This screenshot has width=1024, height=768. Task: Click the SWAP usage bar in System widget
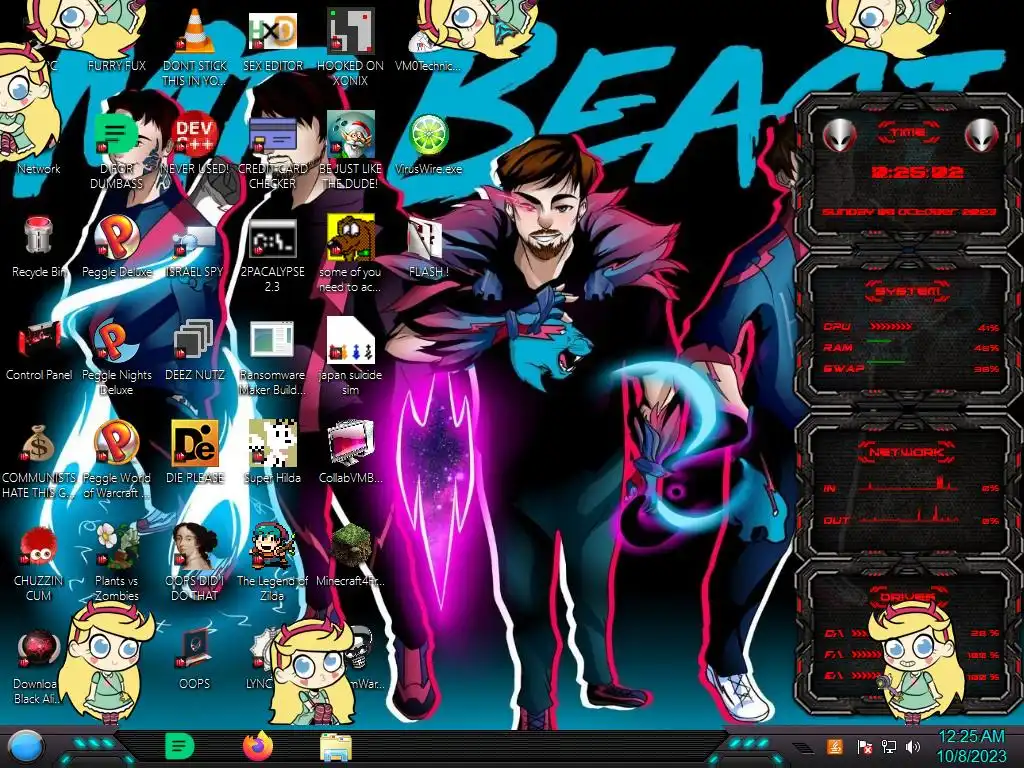point(886,361)
